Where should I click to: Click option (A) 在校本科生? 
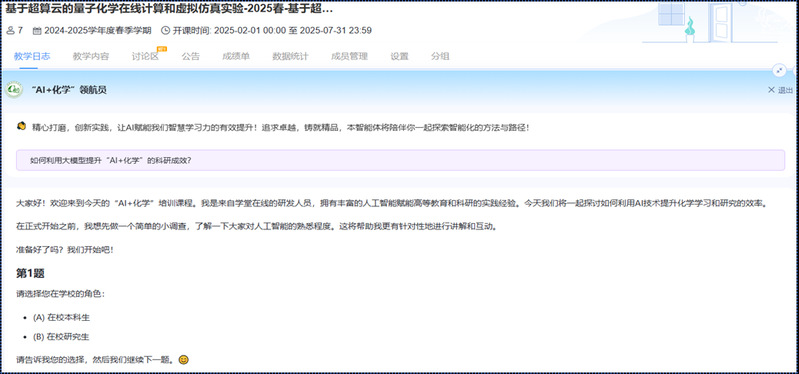61,317
